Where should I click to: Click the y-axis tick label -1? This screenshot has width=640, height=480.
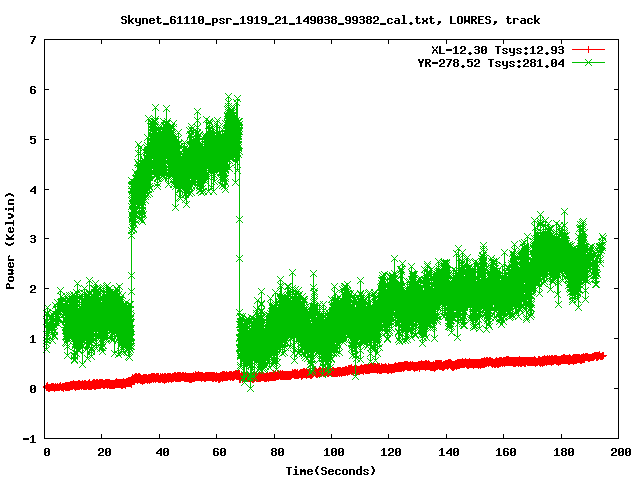(30, 438)
